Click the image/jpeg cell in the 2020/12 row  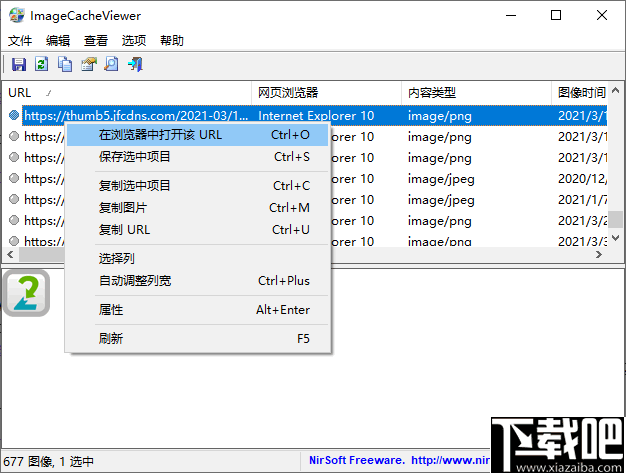[x=441, y=179]
